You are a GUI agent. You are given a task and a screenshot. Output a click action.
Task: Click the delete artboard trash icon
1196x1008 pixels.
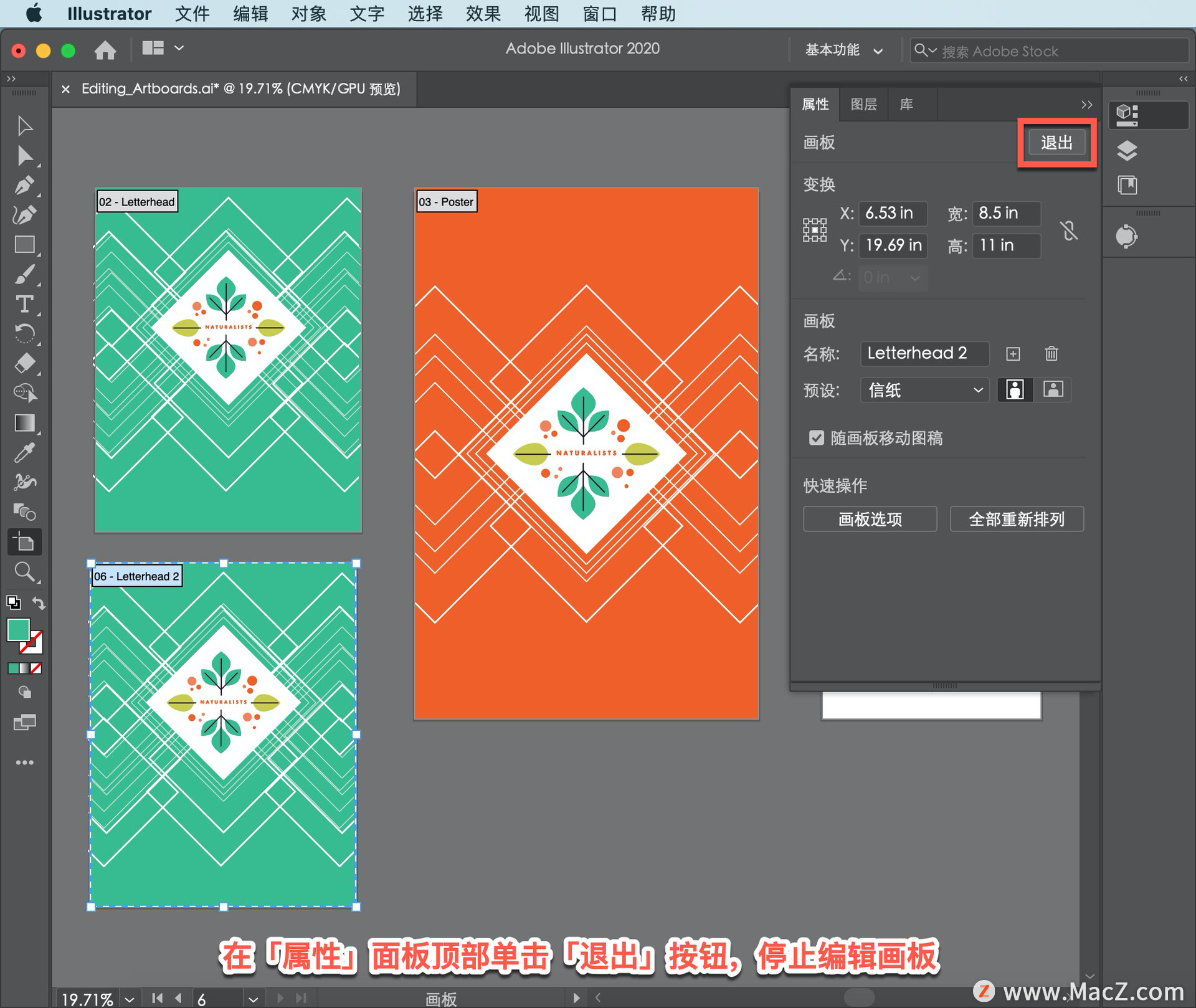click(x=1051, y=354)
